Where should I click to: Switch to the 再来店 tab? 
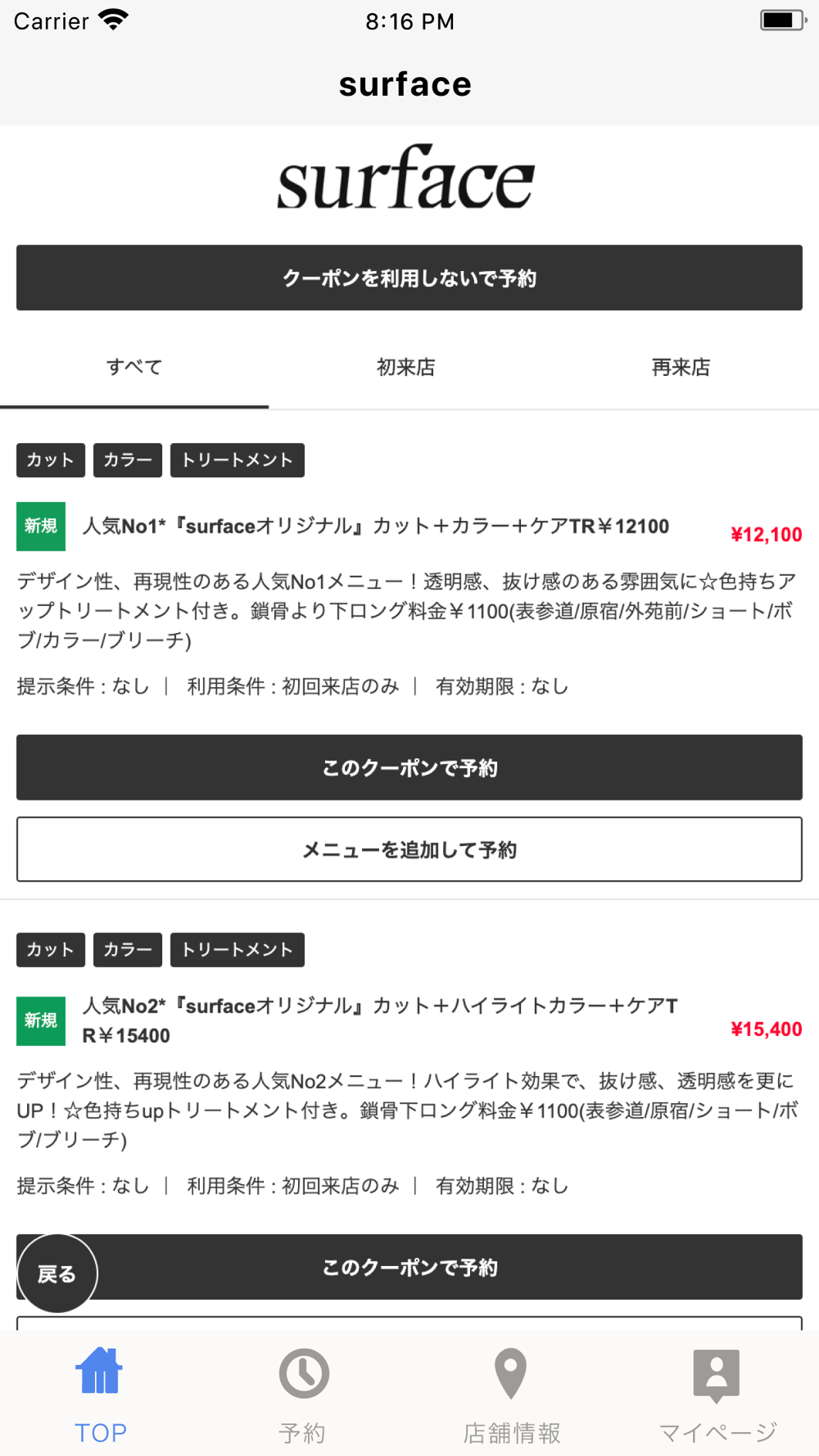[x=681, y=367]
